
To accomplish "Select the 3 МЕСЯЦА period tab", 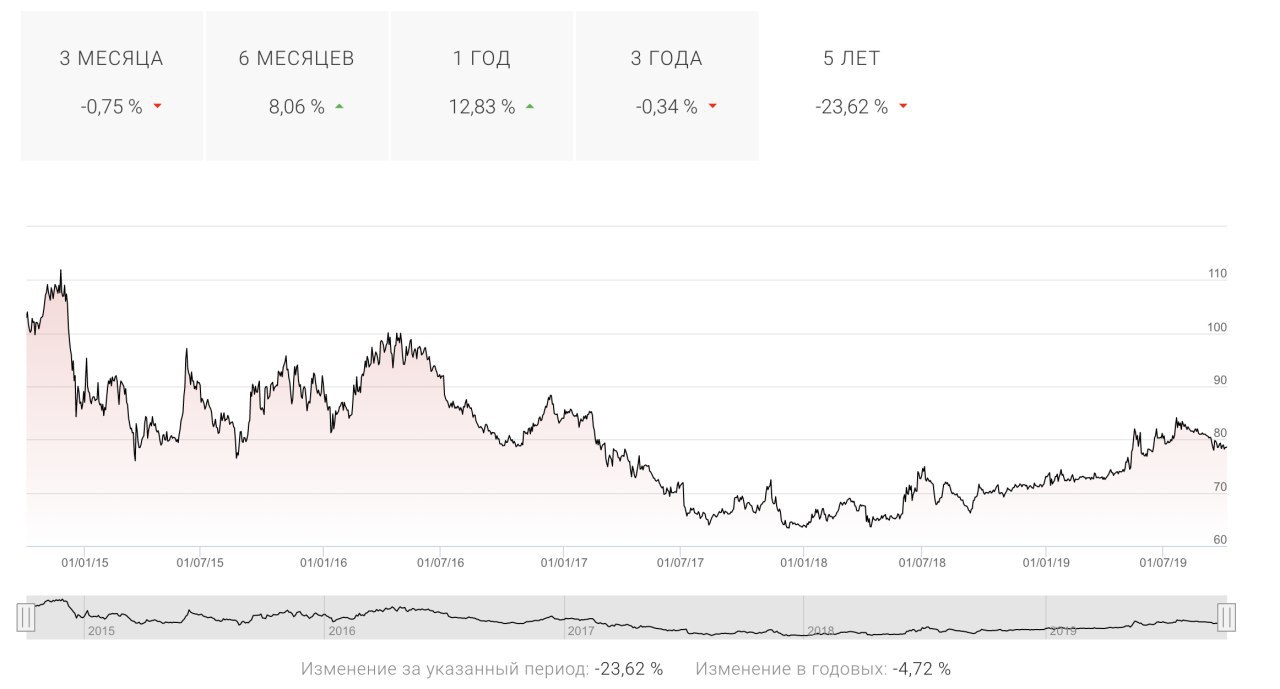I will [111, 86].
